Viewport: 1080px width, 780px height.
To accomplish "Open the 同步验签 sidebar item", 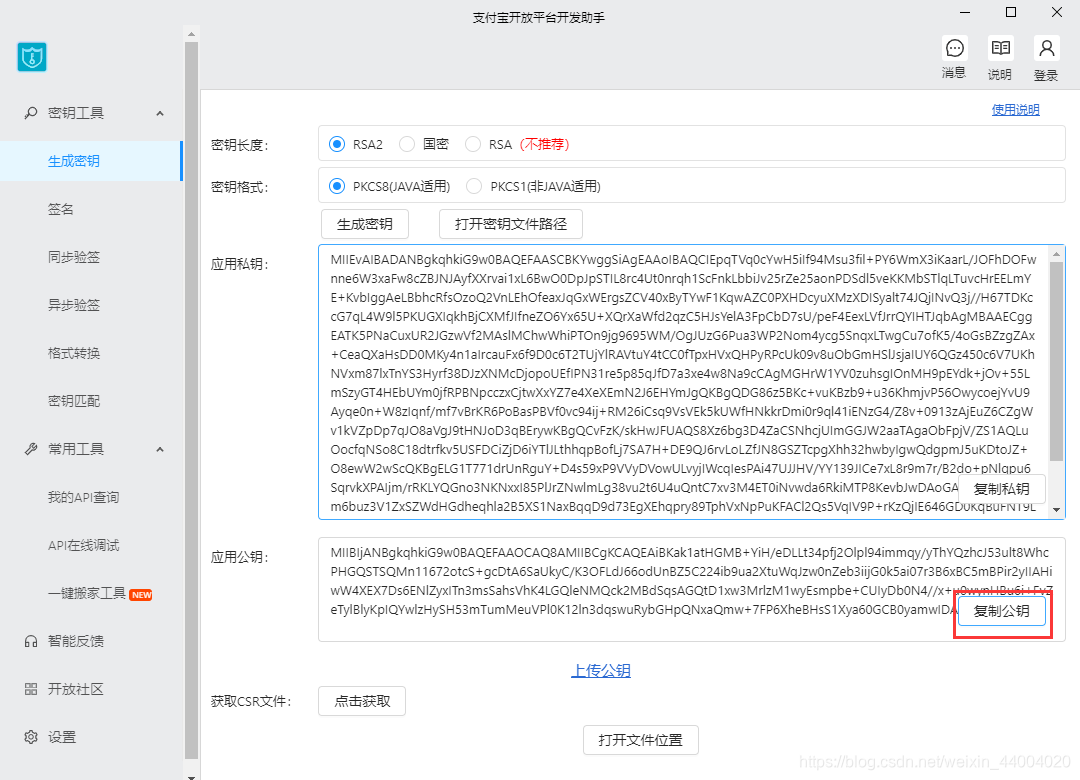I will coord(91,257).
